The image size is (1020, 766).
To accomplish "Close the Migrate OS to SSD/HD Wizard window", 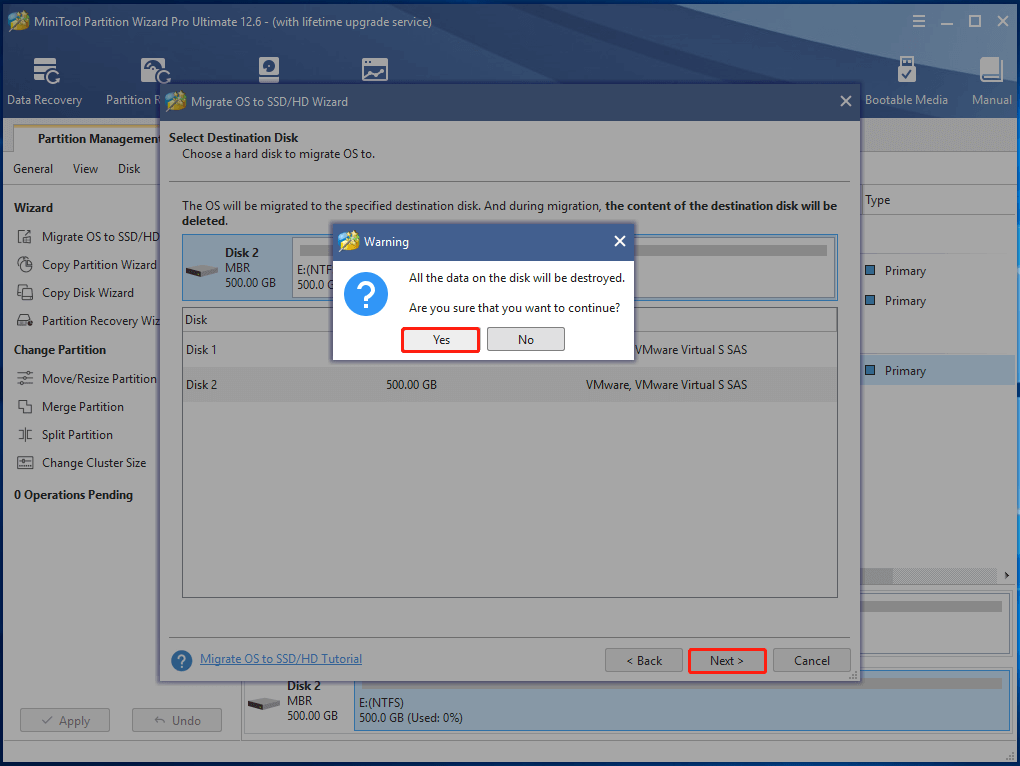I will [x=845, y=101].
